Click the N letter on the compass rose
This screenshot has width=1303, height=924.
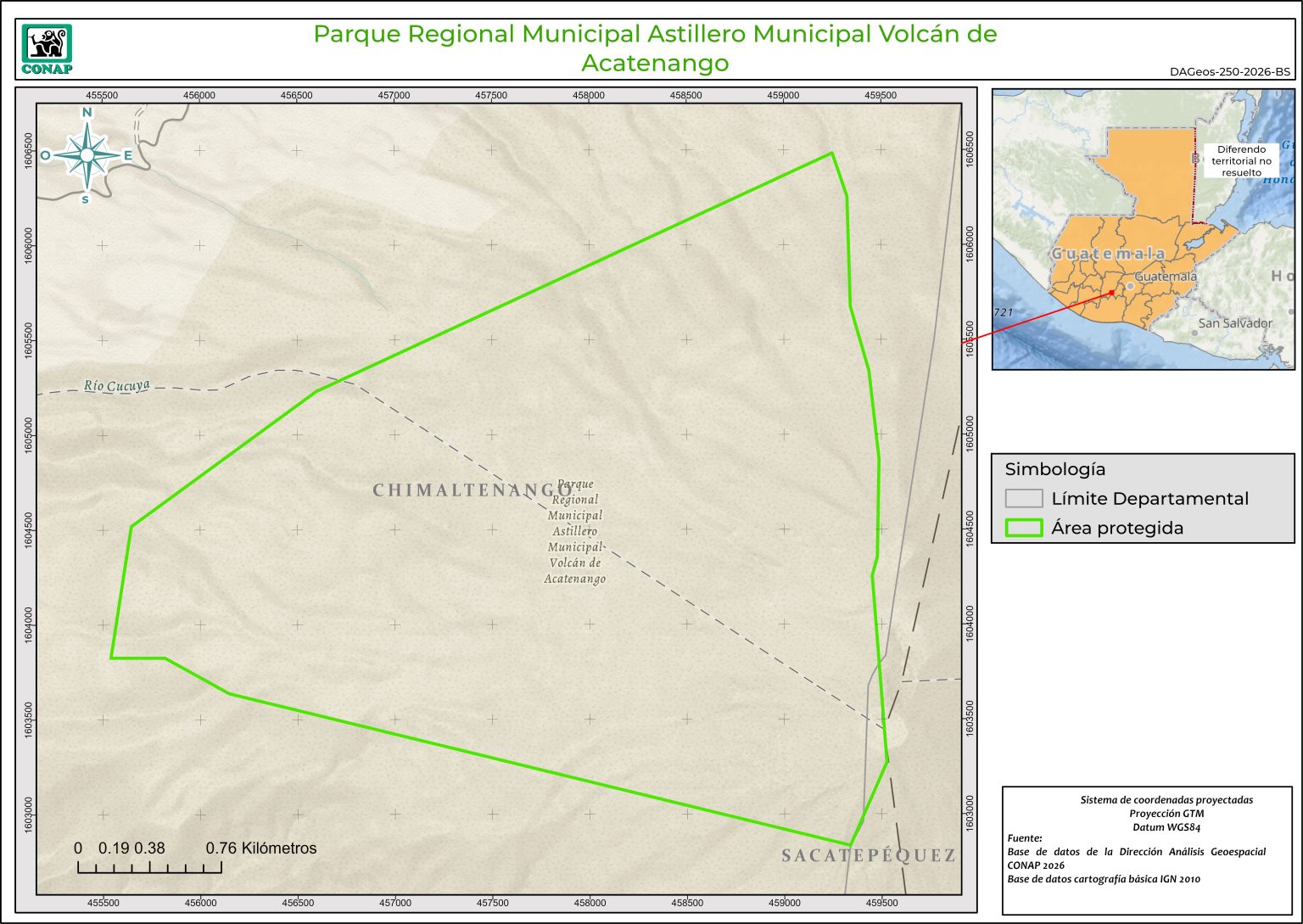[x=87, y=113]
